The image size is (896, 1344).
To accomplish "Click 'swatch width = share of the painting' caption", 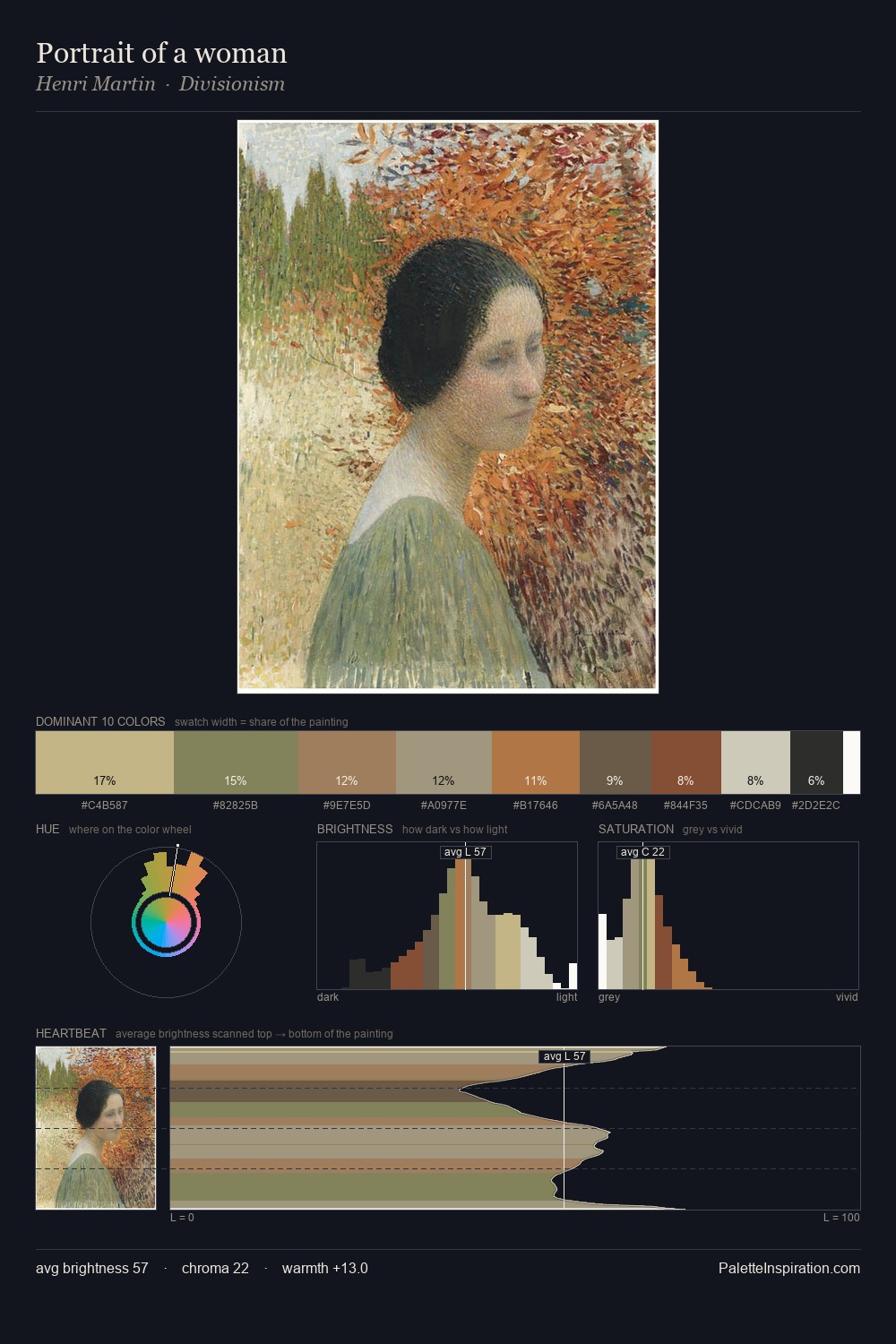I will point(262,722).
